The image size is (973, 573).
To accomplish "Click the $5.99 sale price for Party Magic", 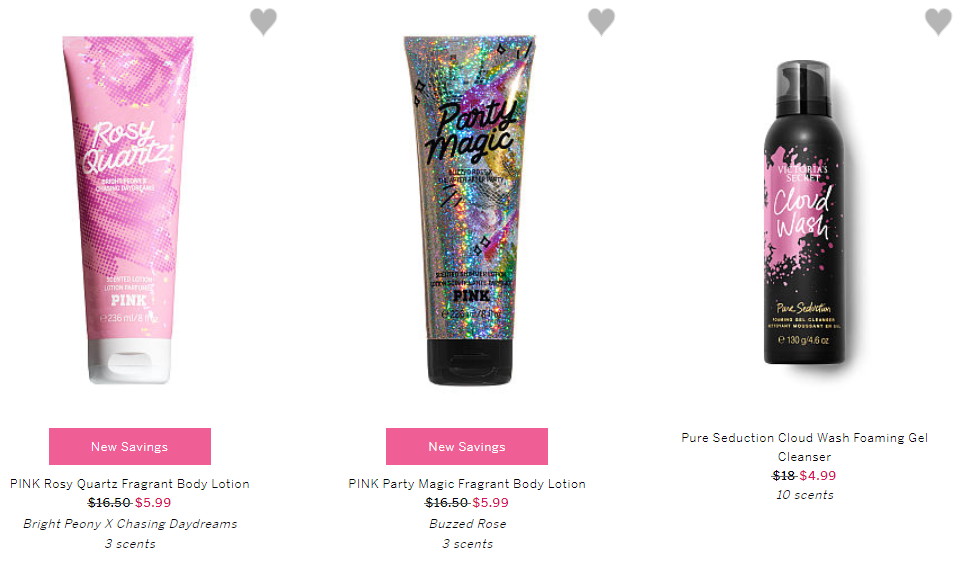I will (490, 502).
